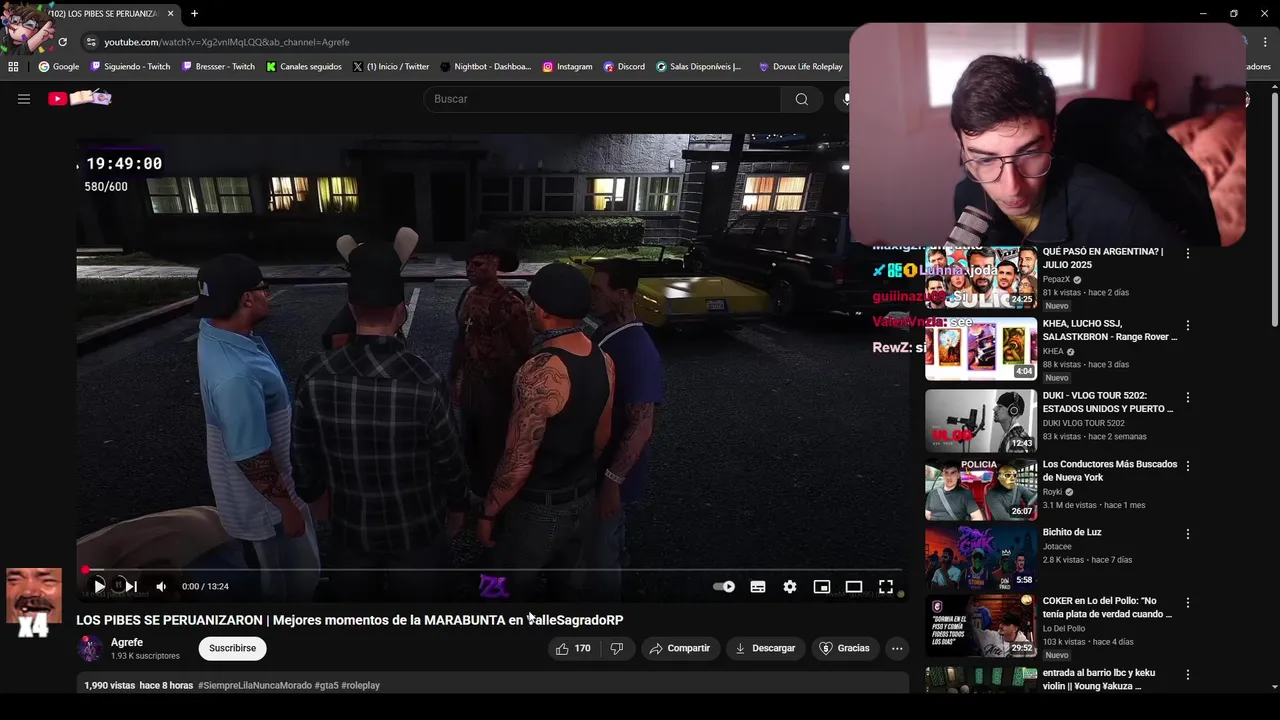Switch to theater mode

(x=854, y=587)
